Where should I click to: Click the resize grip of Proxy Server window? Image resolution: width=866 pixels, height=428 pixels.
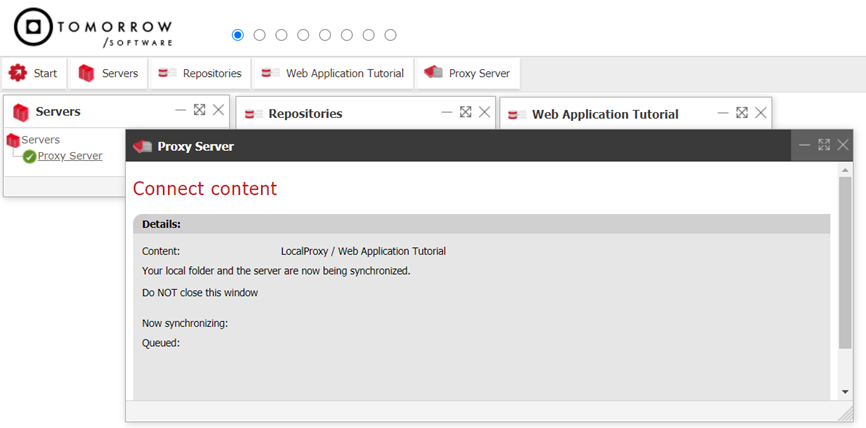846,414
